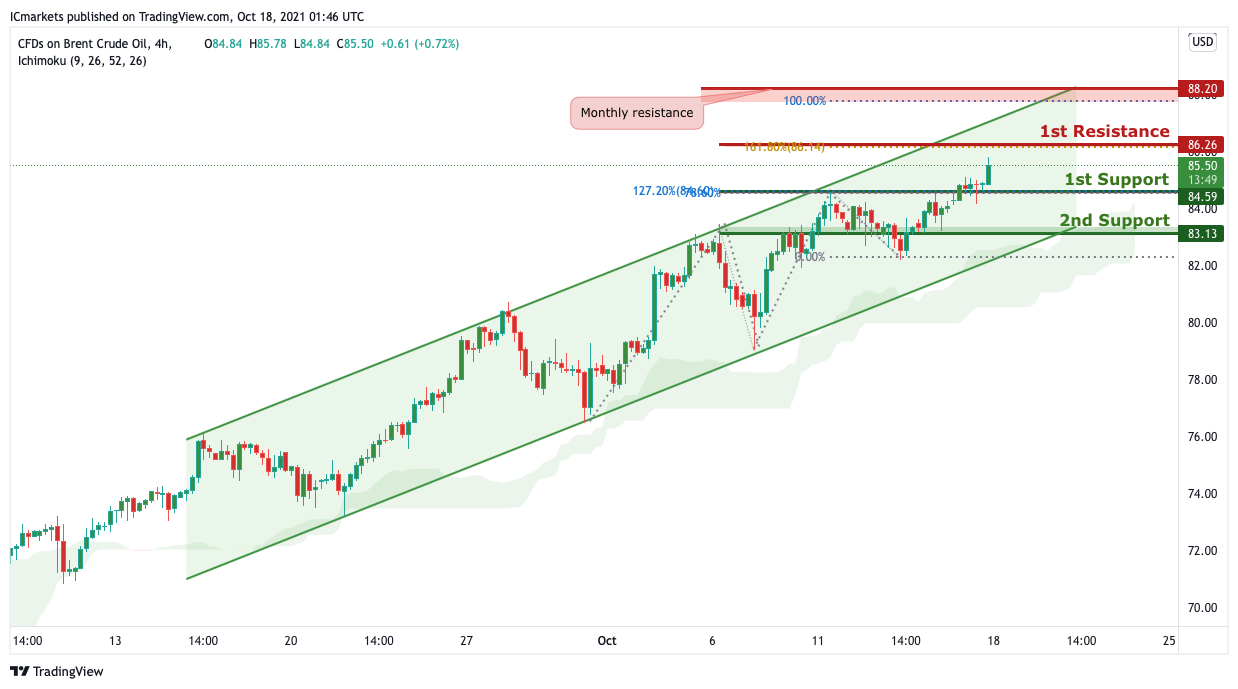Click the 84.59 first support price tag

point(1201,196)
